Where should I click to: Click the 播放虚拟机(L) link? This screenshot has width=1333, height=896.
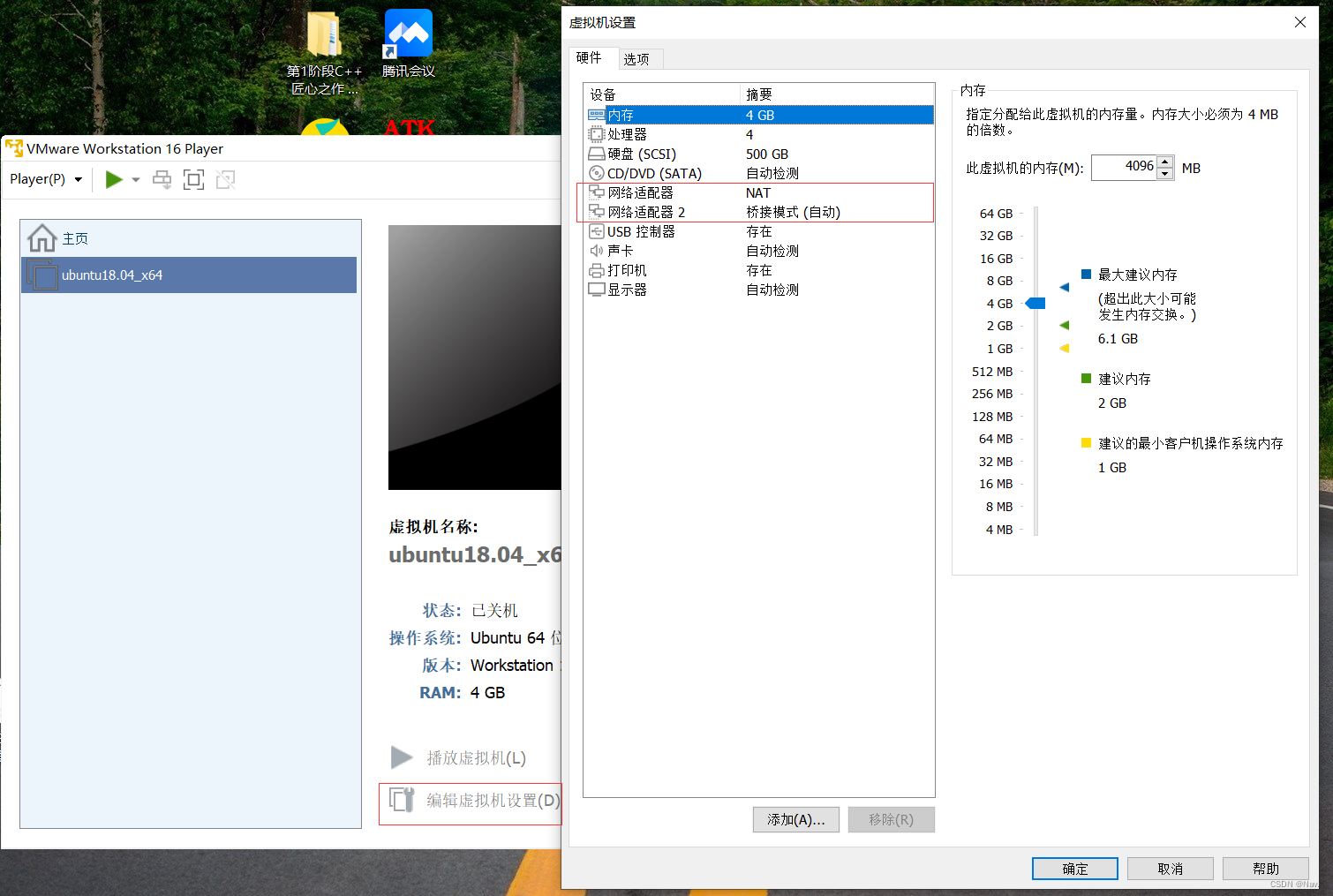[x=477, y=757]
